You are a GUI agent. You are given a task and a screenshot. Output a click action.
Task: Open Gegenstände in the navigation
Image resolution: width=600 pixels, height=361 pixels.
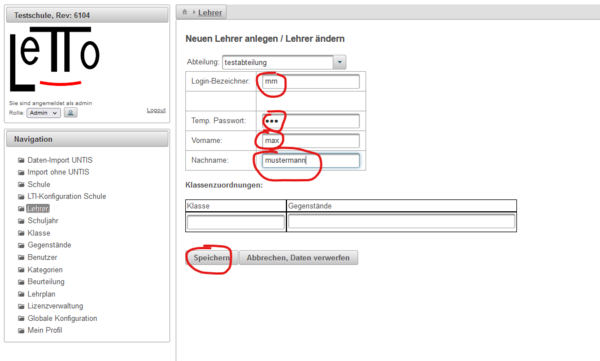[x=49, y=245]
